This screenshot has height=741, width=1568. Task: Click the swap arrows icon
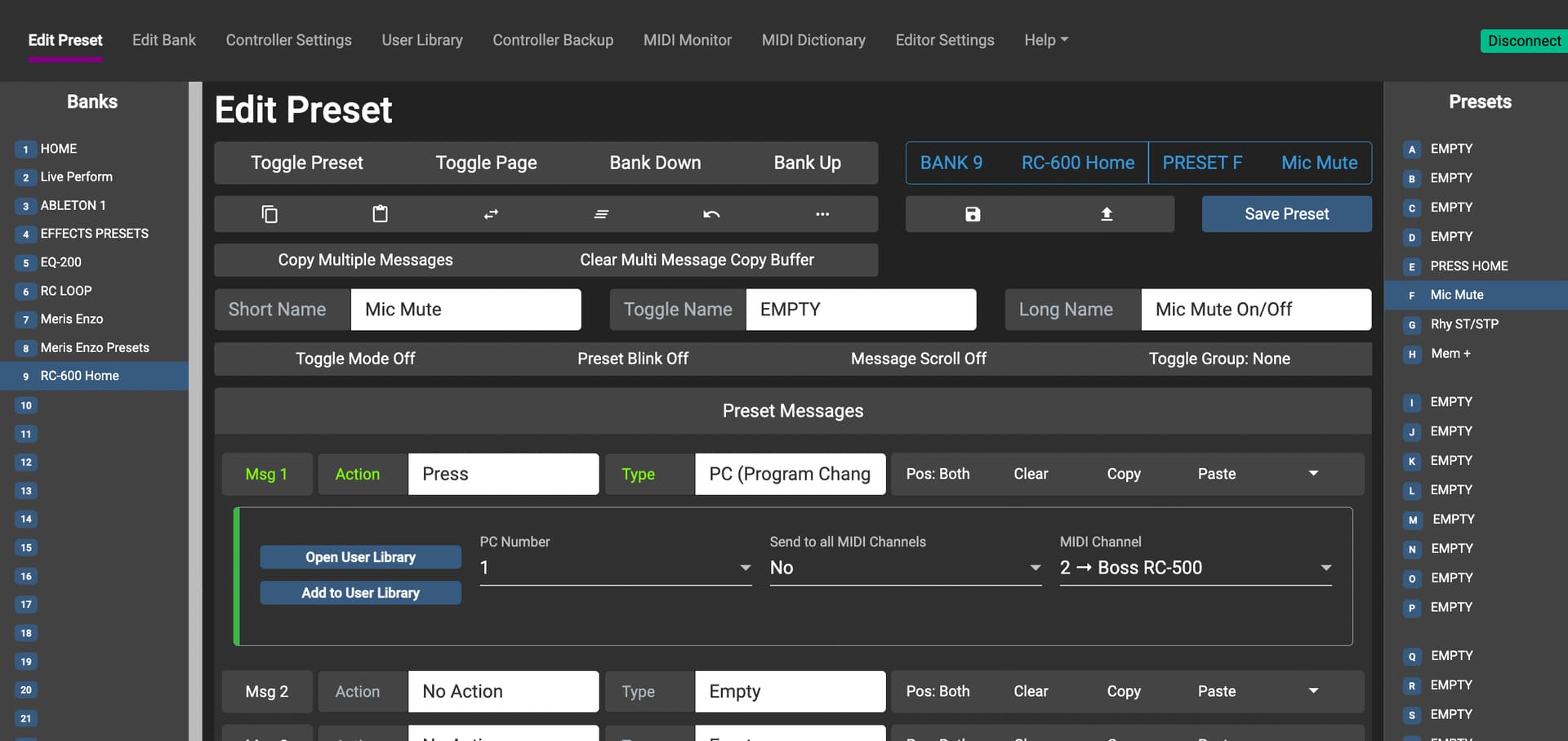click(491, 214)
